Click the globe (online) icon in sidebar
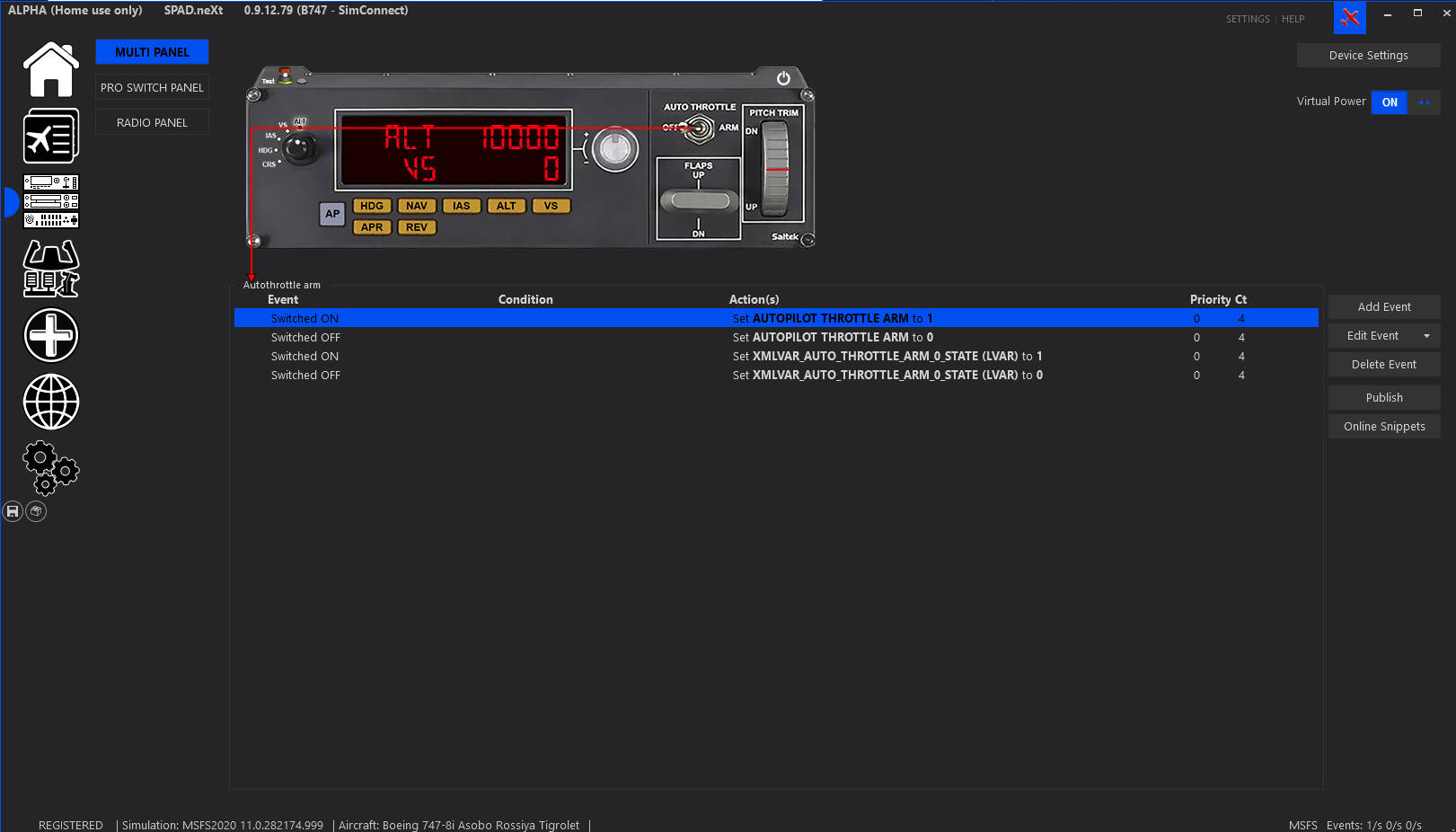This screenshot has height=832, width=1456. [51, 402]
